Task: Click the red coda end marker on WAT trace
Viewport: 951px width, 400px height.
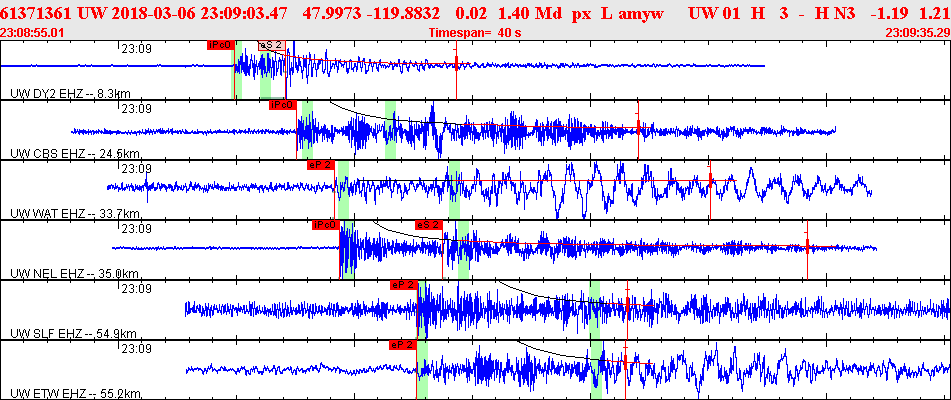Action: click(x=710, y=181)
